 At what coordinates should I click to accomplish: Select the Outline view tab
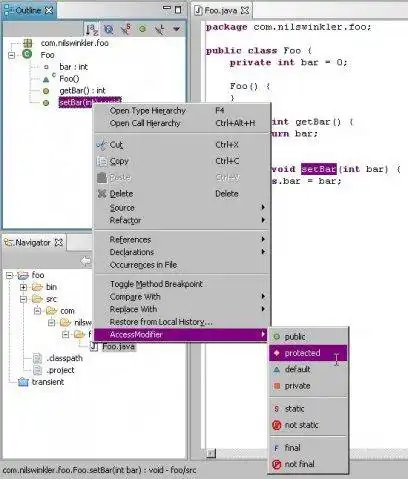28,11
